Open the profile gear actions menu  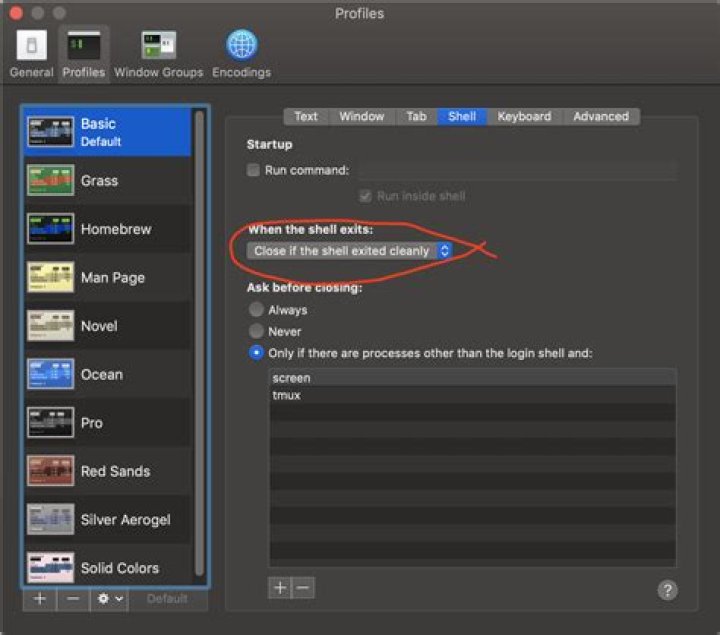tap(110, 599)
